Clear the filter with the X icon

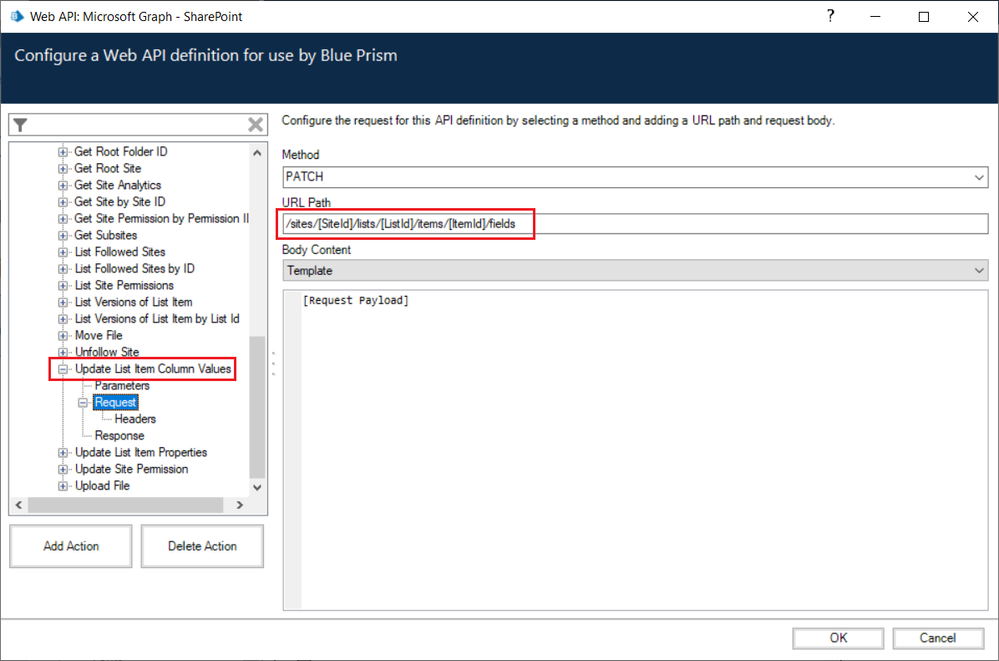tap(255, 124)
